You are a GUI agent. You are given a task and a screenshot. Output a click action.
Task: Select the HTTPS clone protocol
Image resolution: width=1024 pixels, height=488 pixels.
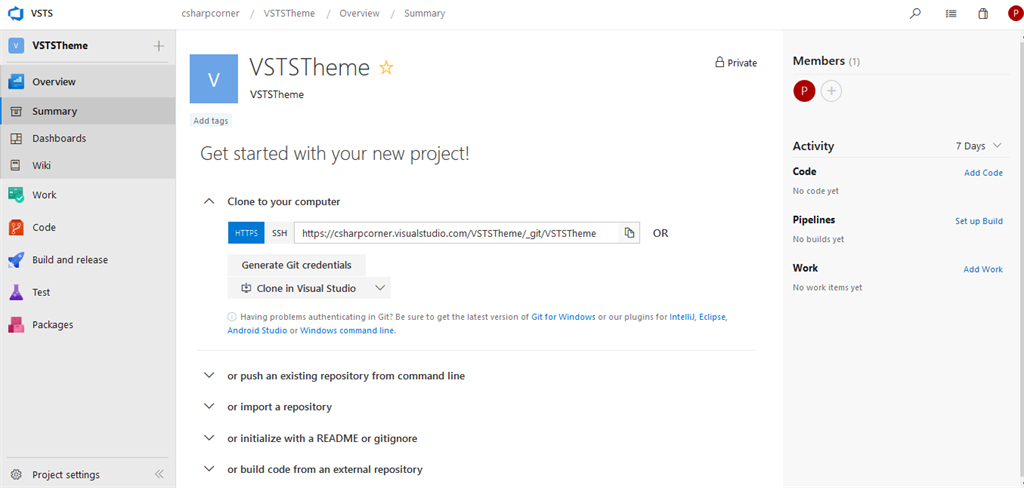click(246, 233)
